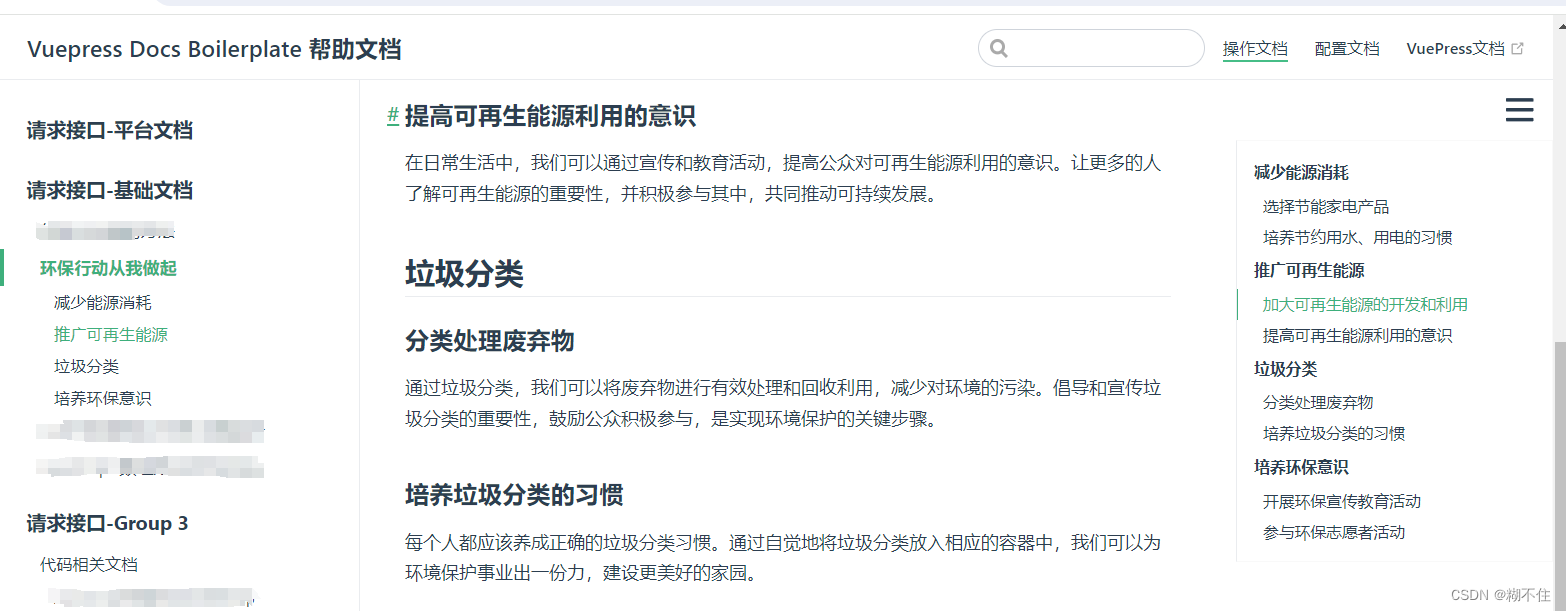1566x611 pixels.
Task: Go to 垃圾分类 in left sidebar
Action: [86, 366]
